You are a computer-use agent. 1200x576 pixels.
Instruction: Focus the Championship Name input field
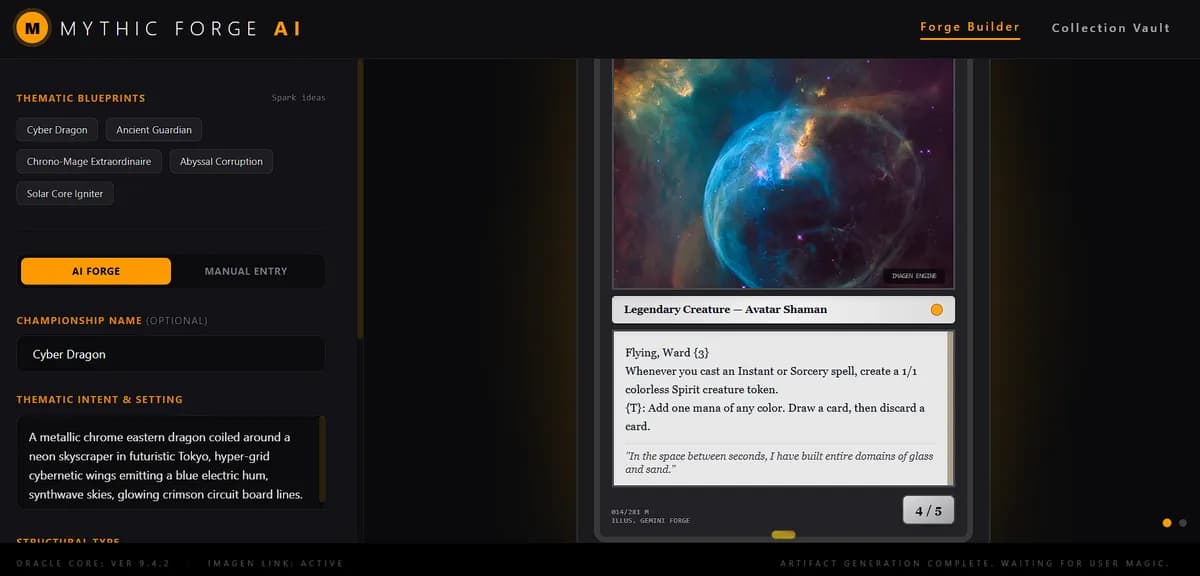[x=170, y=354]
